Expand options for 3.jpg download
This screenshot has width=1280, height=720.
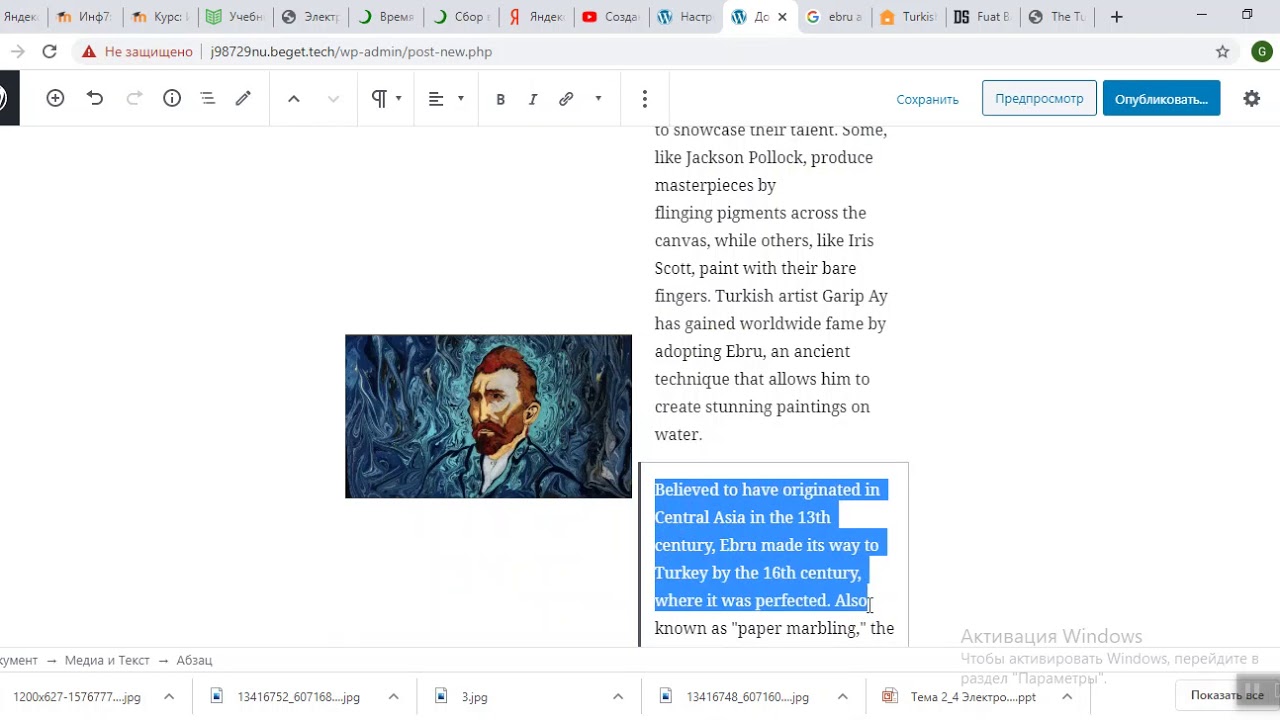pyautogui.click(x=618, y=697)
